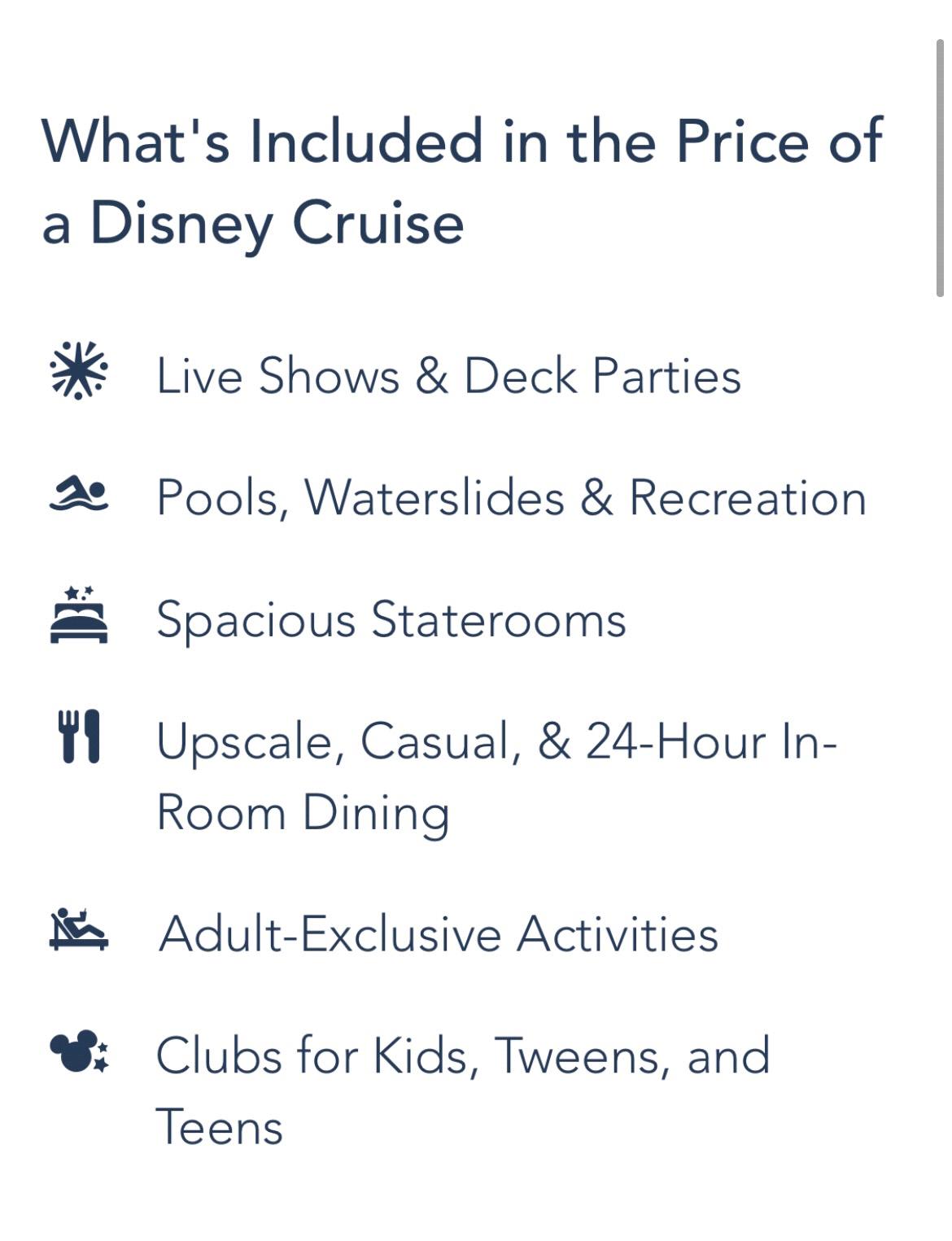Open the Adult-Exclusive Activities entry
This screenshot has width=952, height=1241.
438,933
